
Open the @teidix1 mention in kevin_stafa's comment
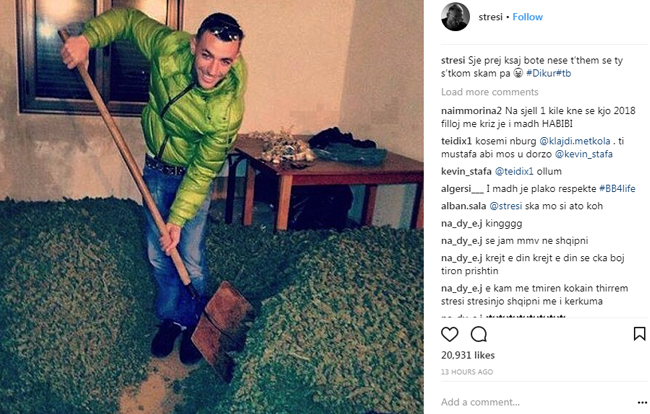point(514,172)
